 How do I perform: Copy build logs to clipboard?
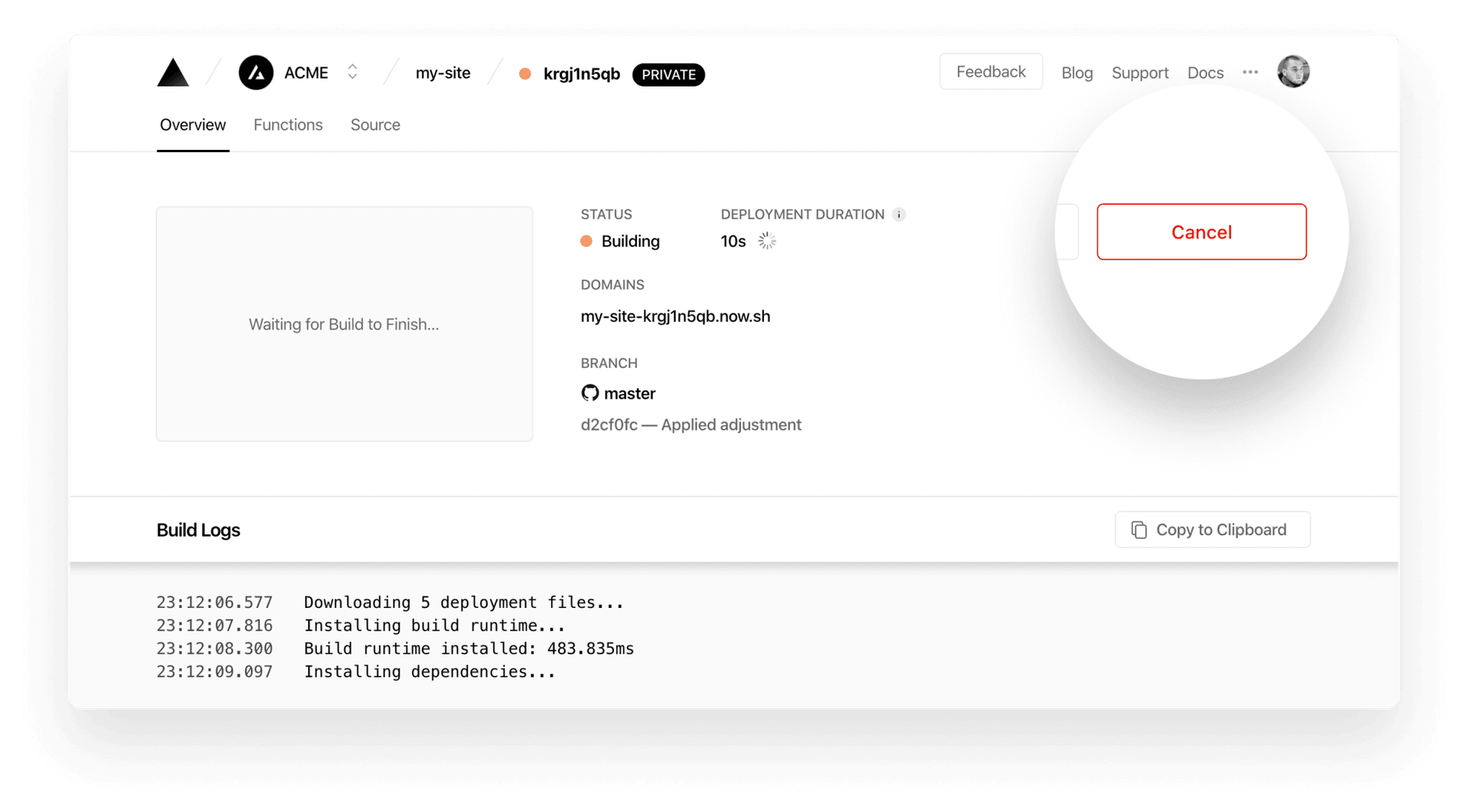pyautogui.click(x=1212, y=530)
